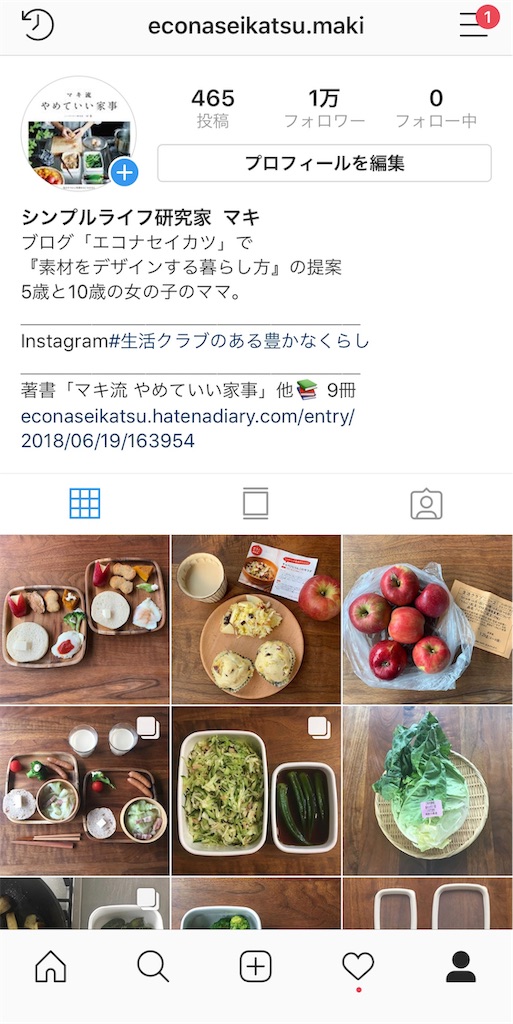The image size is (513, 1024).
Task: Go to Home feed icon
Action: tap(51, 967)
